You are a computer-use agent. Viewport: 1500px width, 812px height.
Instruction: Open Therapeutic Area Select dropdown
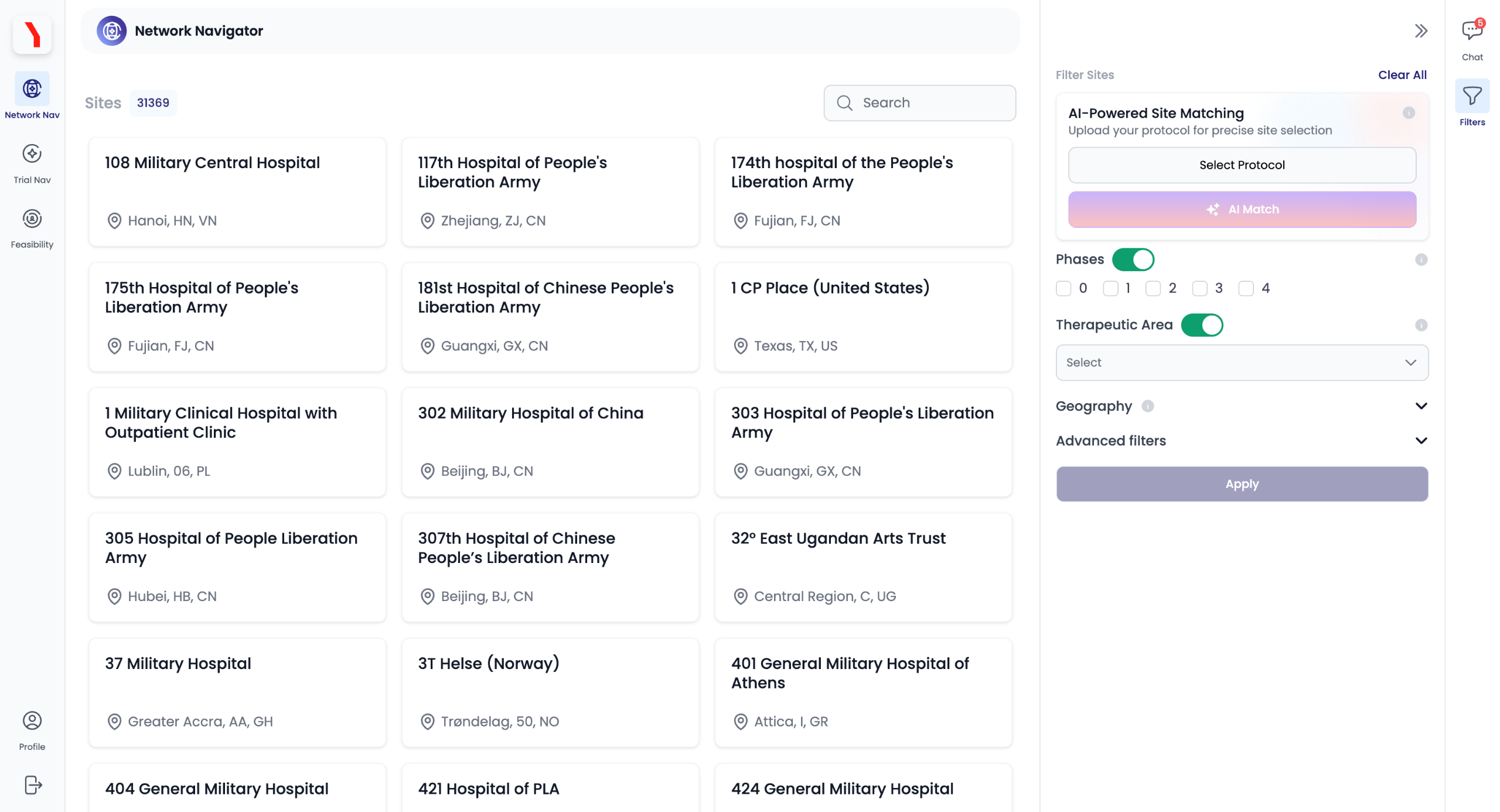point(1241,363)
